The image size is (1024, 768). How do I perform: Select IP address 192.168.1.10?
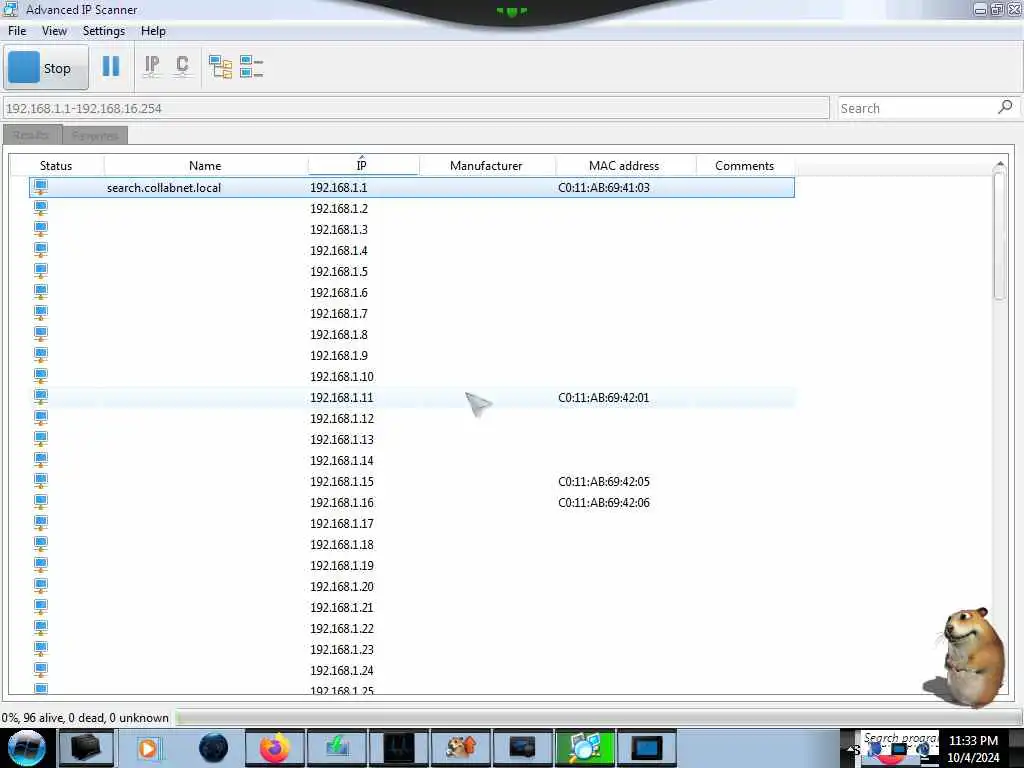point(342,376)
